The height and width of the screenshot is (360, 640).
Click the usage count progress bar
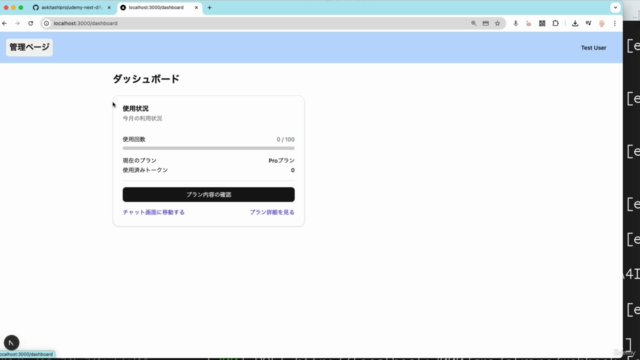coord(209,148)
